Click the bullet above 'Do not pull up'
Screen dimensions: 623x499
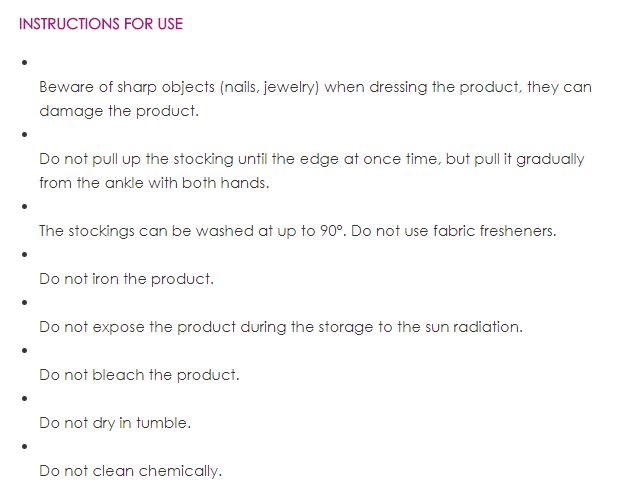tap(22, 135)
